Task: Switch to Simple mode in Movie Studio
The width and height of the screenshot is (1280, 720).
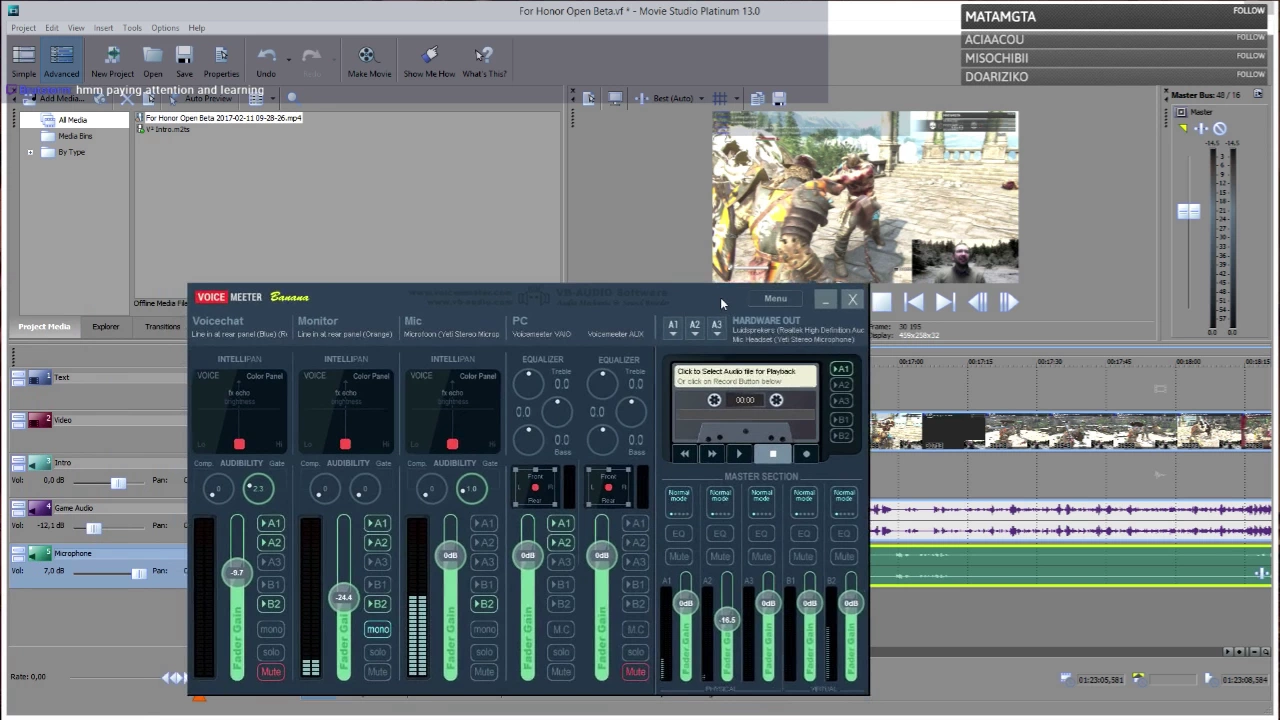Action: 24,62
